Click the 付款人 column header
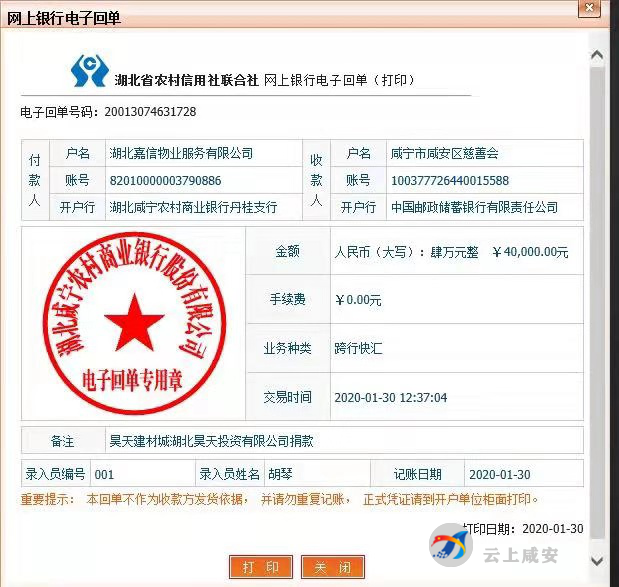Image resolution: width=619 pixels, height=587 pixels. point(35,180)
